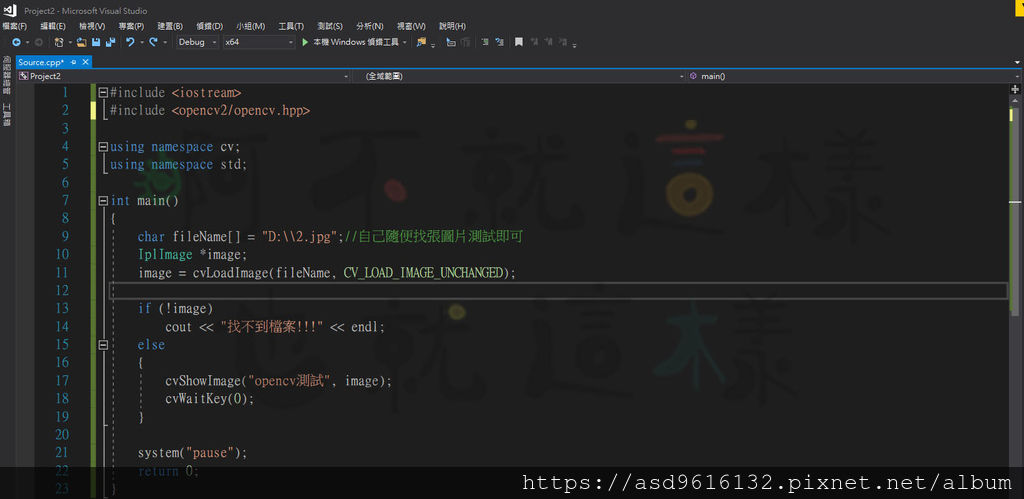
Task: Open the 分析(N) Analyze menu
Action: pos(370,26)
